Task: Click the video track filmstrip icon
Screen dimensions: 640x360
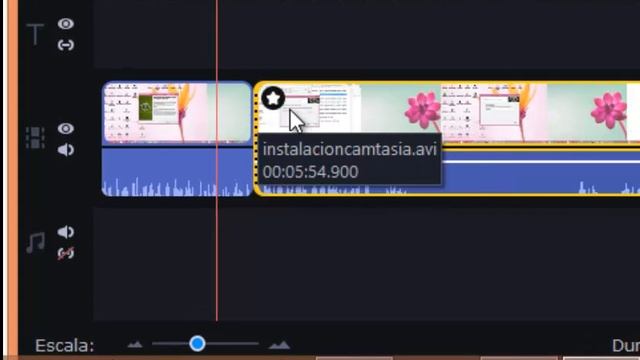Action: point(36,138)
